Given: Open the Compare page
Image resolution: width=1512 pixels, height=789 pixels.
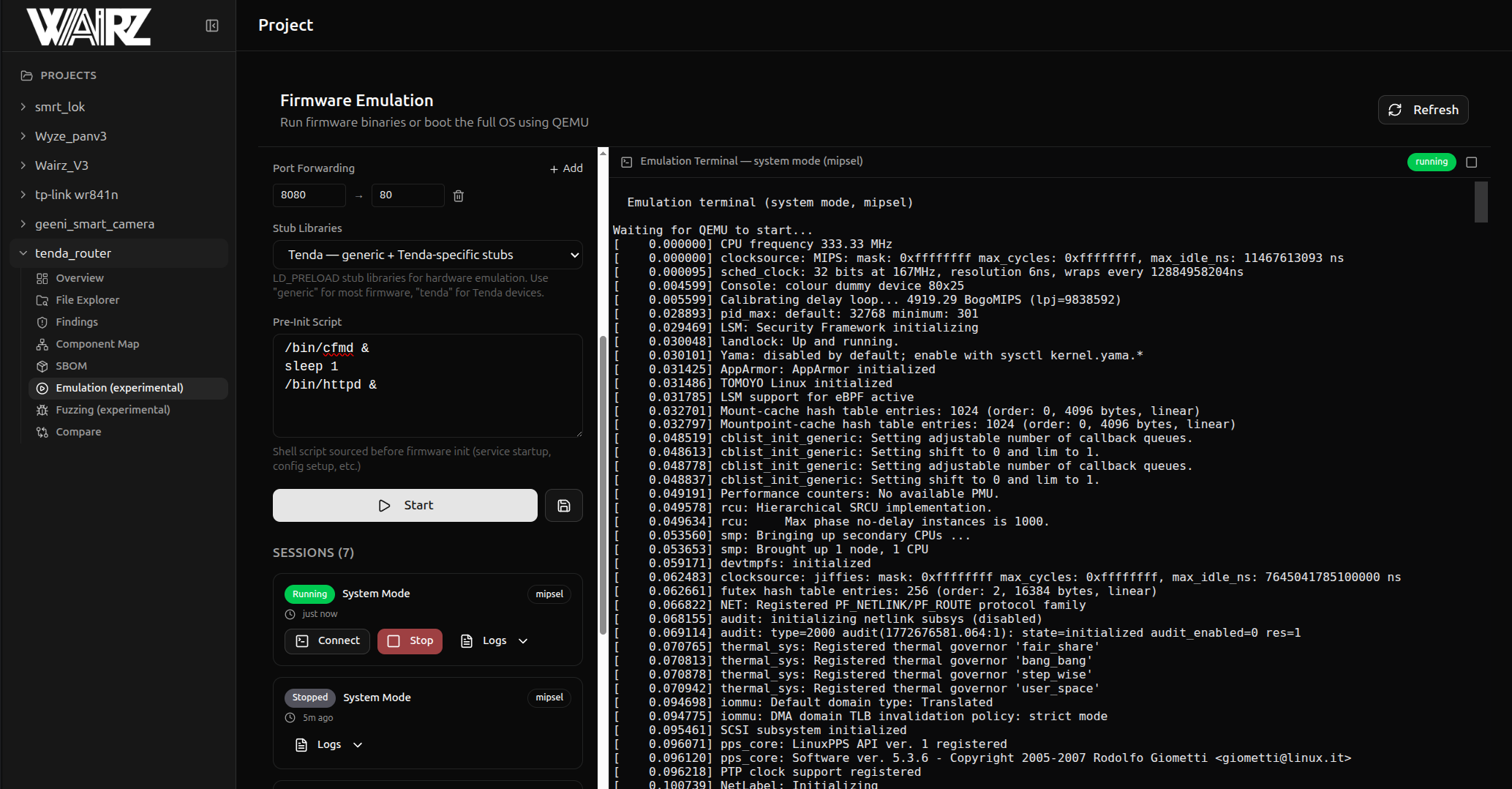Looking at the screenshot, I should coord(78,432).
